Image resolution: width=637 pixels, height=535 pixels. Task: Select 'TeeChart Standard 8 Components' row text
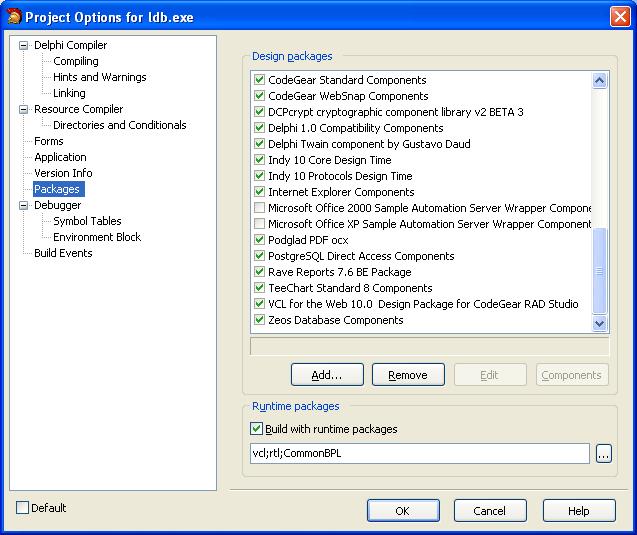tap(350, 288)
